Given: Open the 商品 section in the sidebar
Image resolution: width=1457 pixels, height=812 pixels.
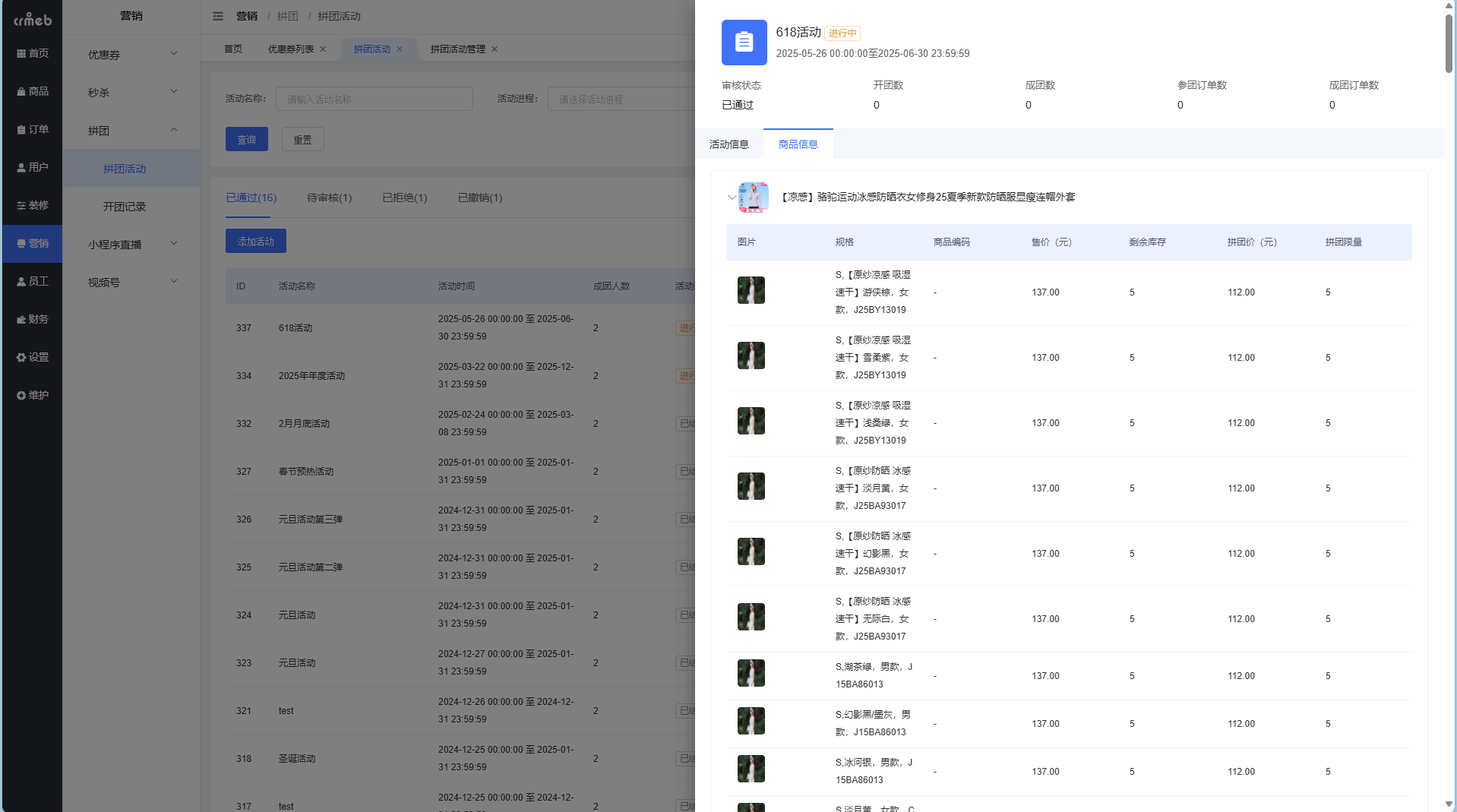Looking at the screenshot, I should point(32,91).
